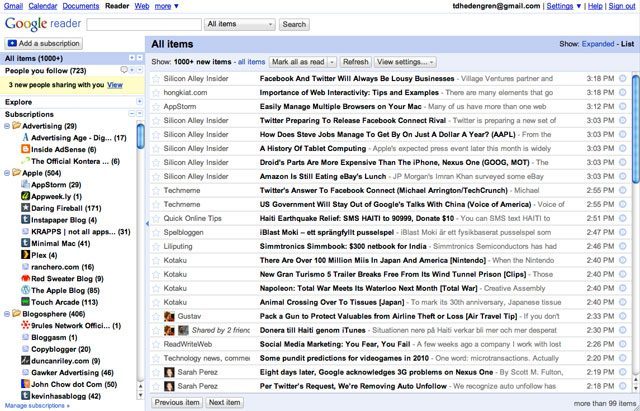Click the Daring Fireball star icon

pyautogui.click(x=25, y=208)
